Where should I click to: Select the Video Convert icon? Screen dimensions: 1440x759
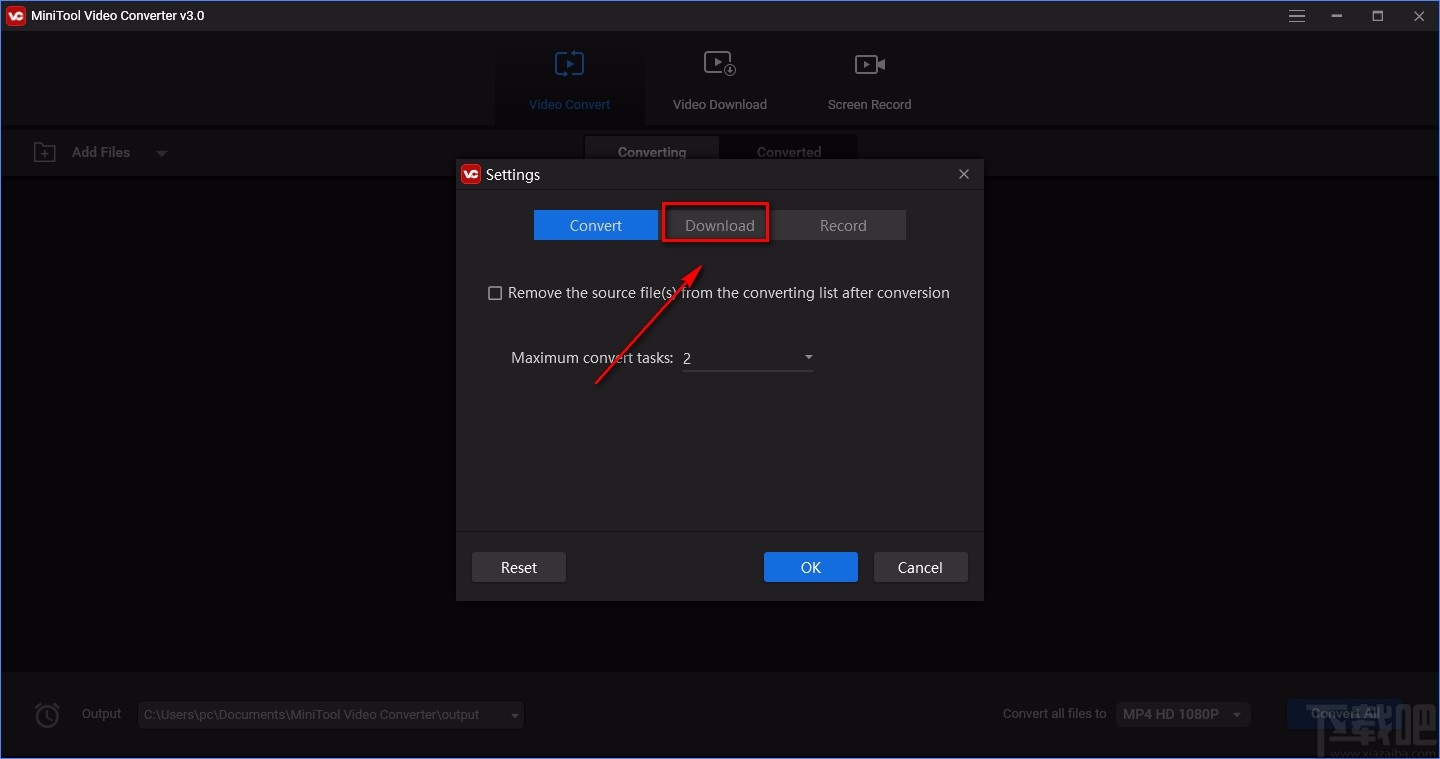pyautogui.click(x=569, y=63)
